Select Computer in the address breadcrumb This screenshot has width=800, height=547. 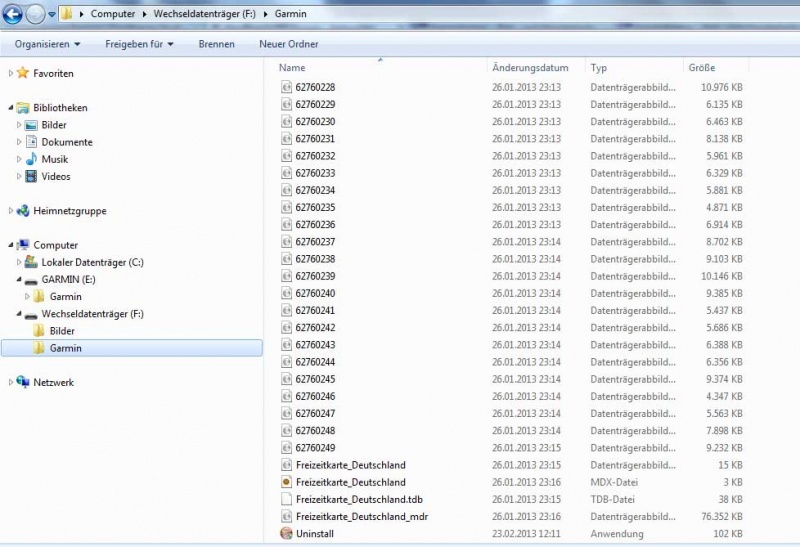pyautogui.click(x=113, y=14)
